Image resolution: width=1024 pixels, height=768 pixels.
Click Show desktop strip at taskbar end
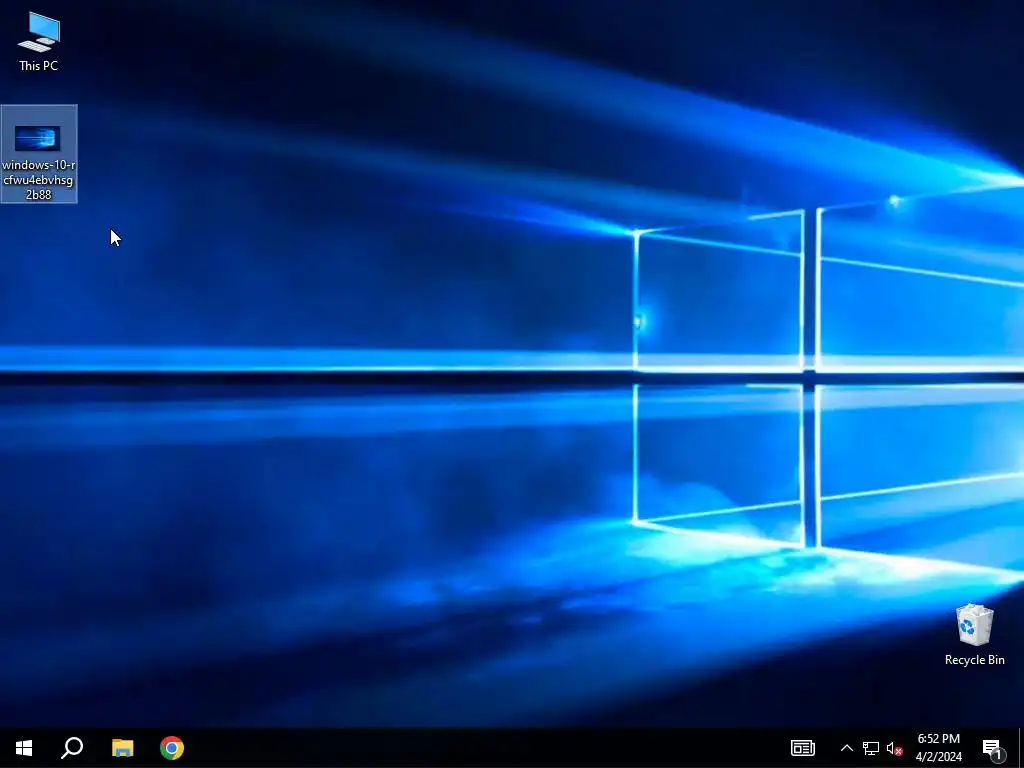[1021, 748]
